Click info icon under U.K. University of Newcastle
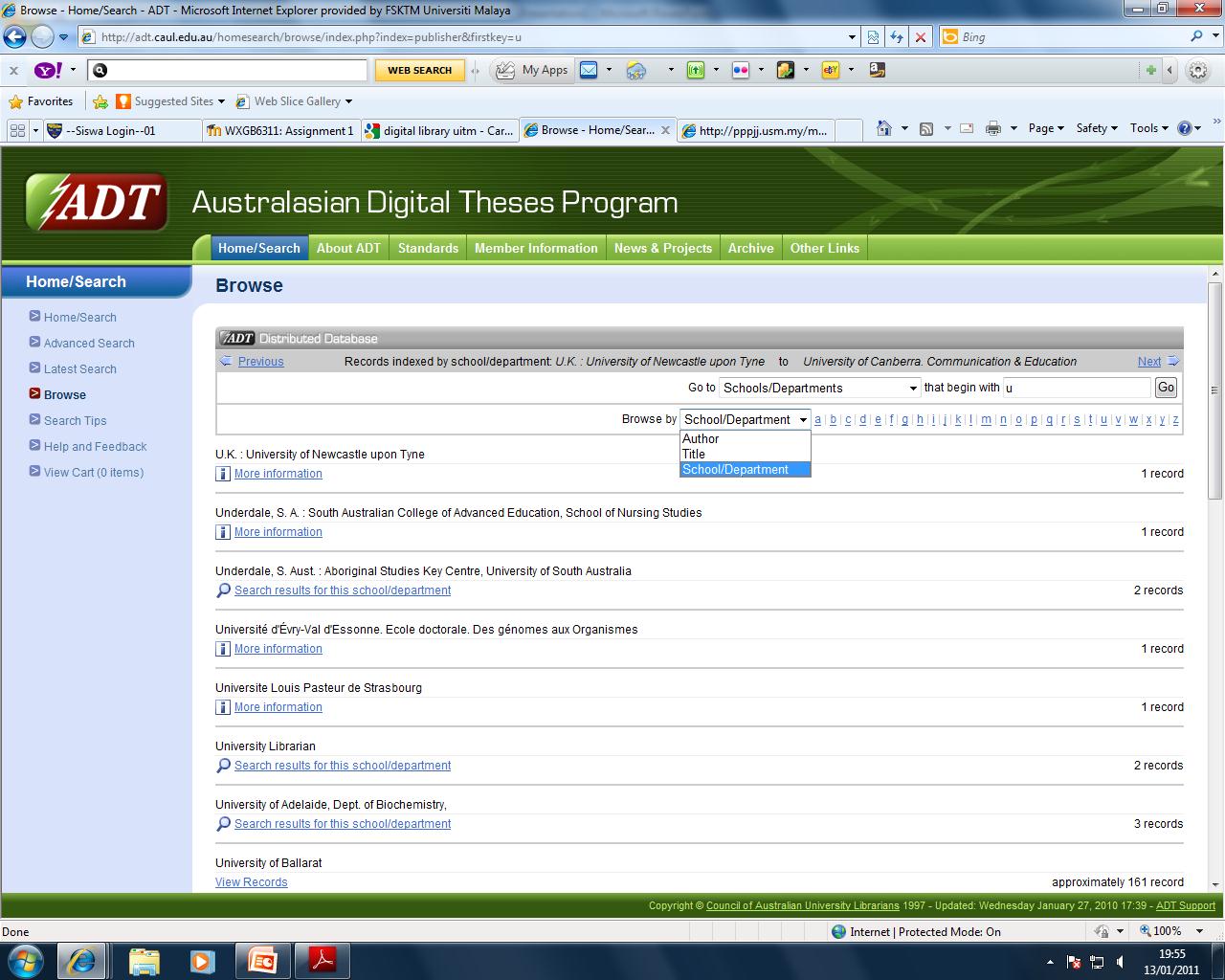The height and width of the screenshot is (980, 1225). 222,474
